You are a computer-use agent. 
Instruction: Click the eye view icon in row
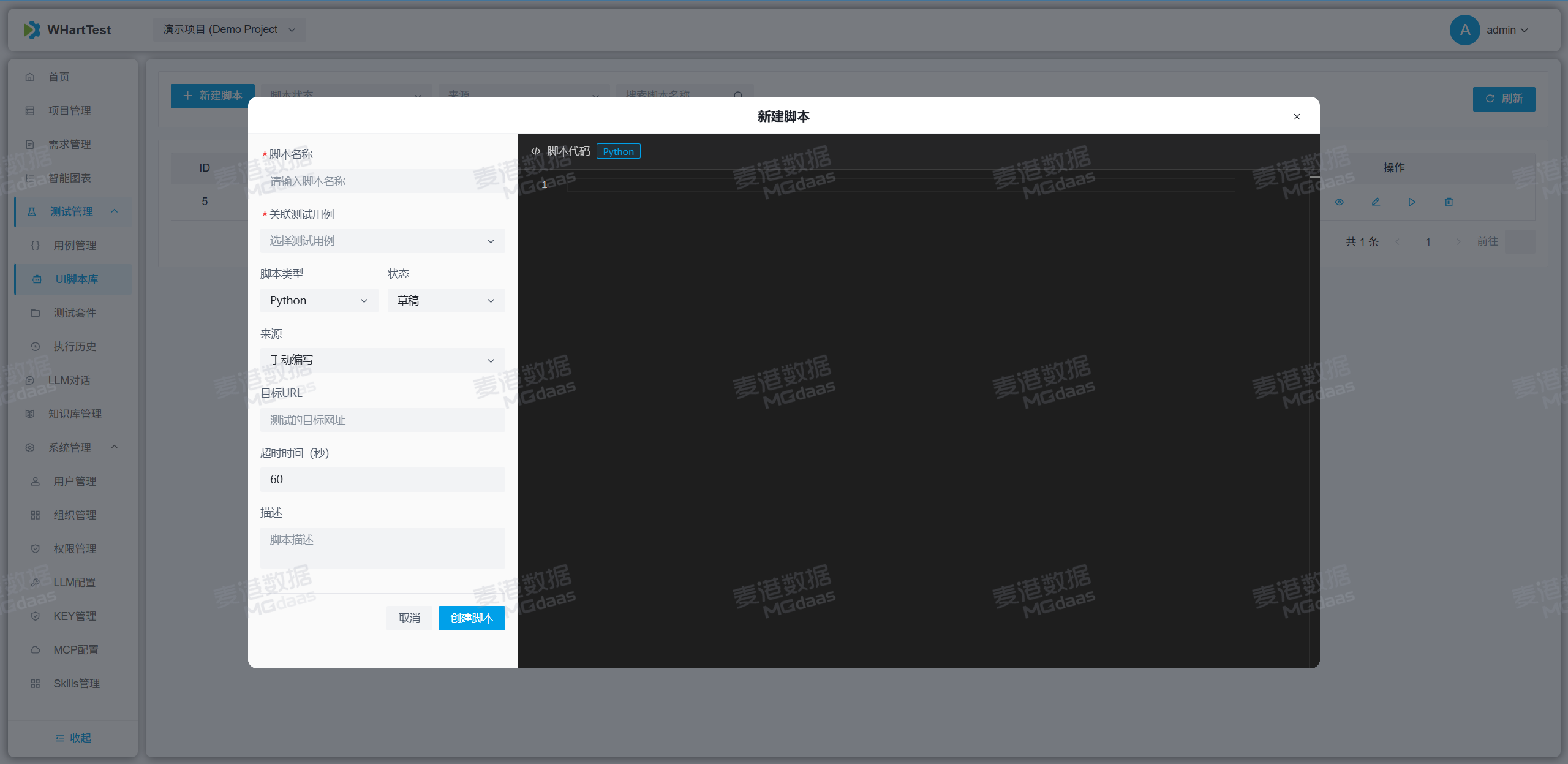(1339, 202)
